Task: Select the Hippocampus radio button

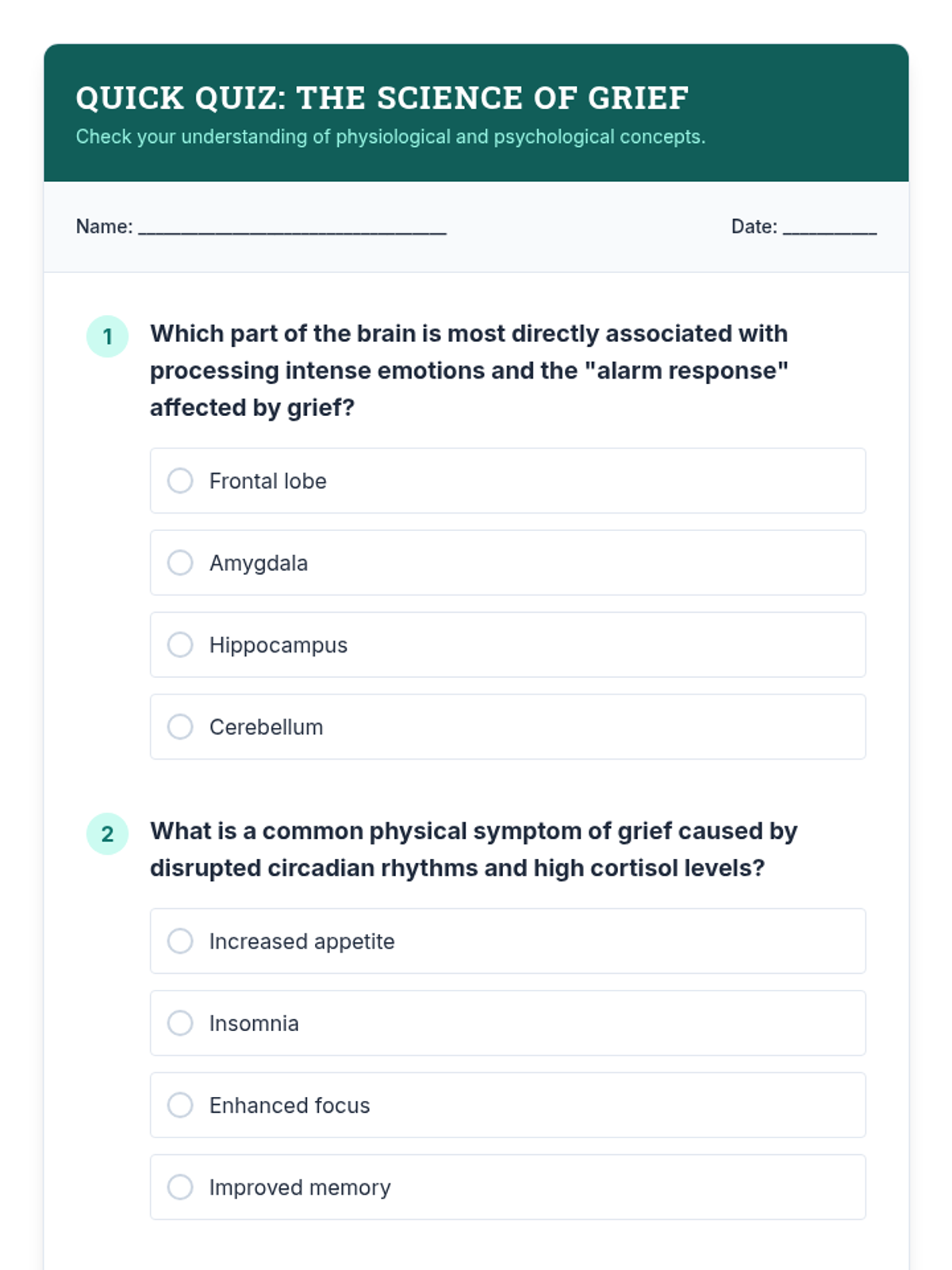Action: (x=180, y=645)
